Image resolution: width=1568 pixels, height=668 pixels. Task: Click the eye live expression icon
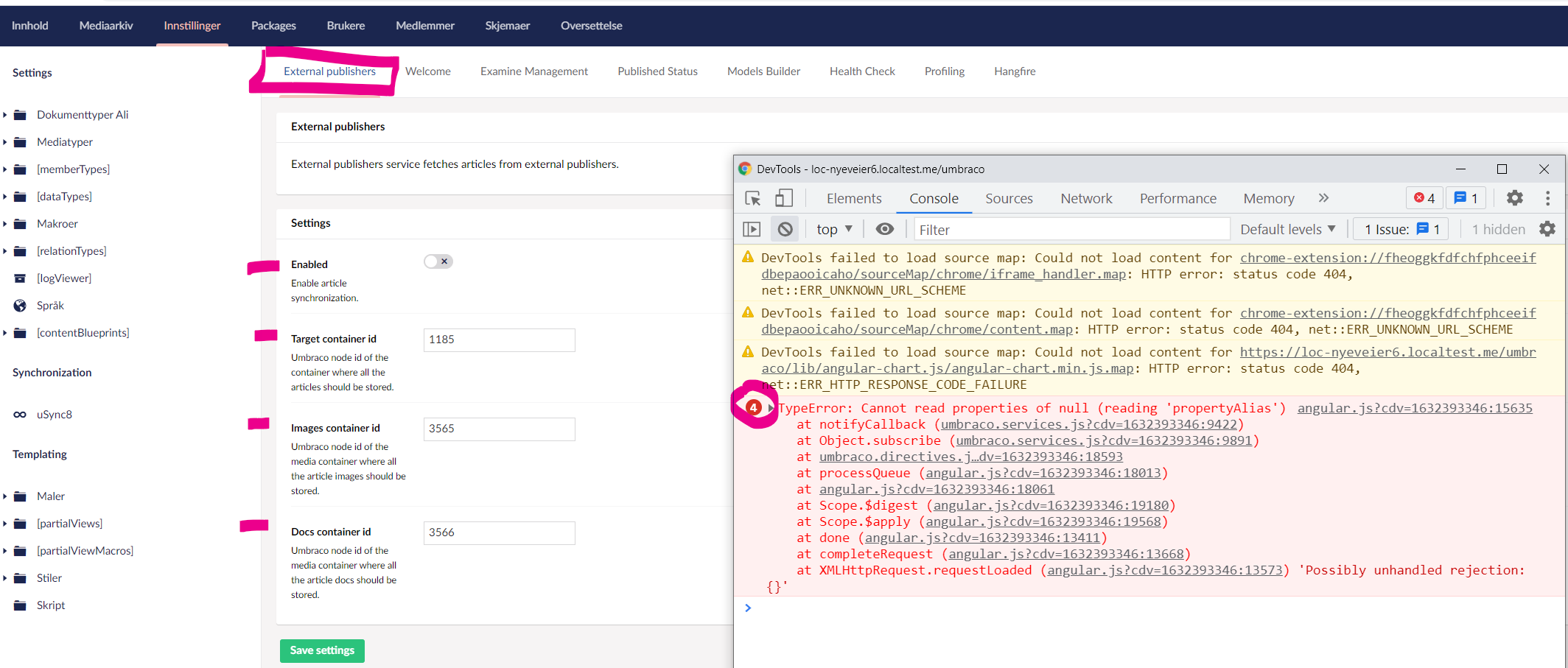point(885,230)
